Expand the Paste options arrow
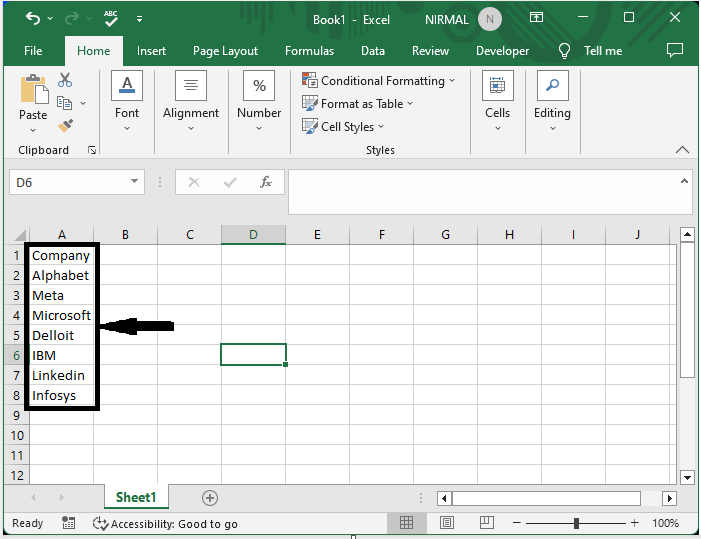The image size is (701, 539). point(33,131)
